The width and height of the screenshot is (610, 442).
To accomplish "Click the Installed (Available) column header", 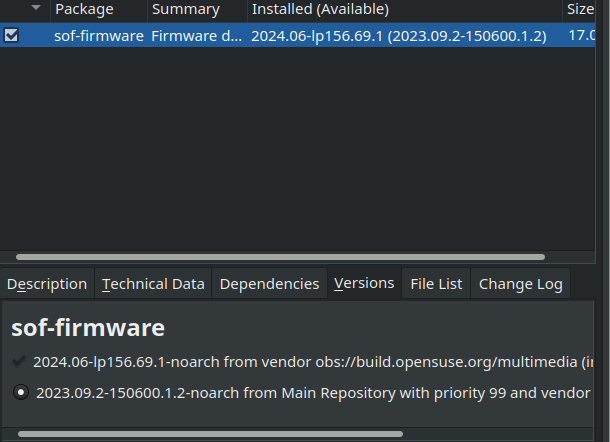I will tap(320, 9).
